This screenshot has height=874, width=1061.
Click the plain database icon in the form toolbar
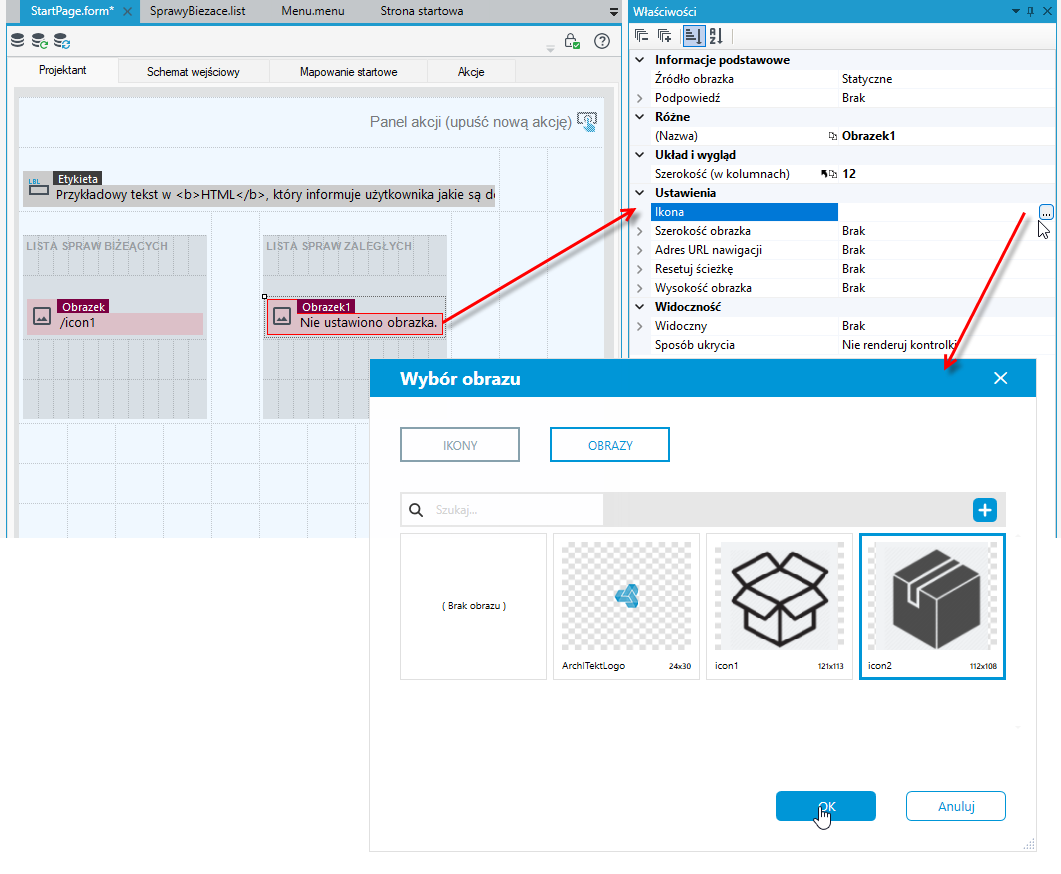tap(18, 41)
